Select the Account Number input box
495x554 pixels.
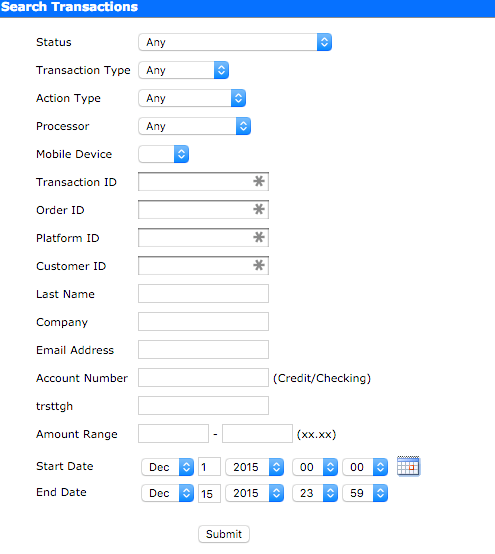204,377
